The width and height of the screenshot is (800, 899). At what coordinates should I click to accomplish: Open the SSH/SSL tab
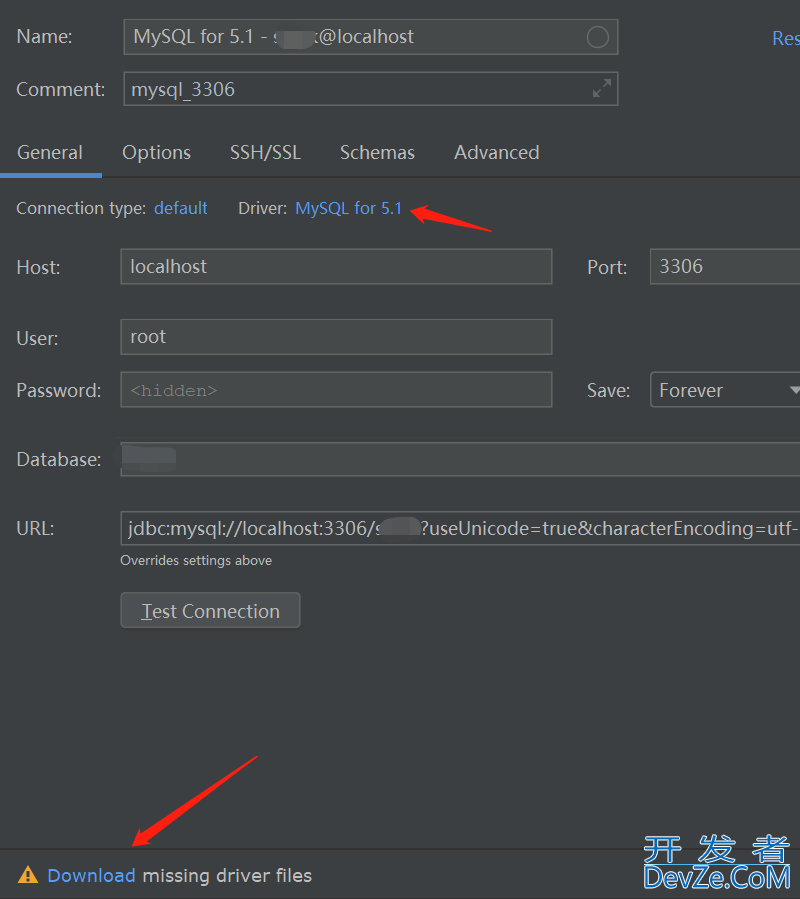click(265, 153)
